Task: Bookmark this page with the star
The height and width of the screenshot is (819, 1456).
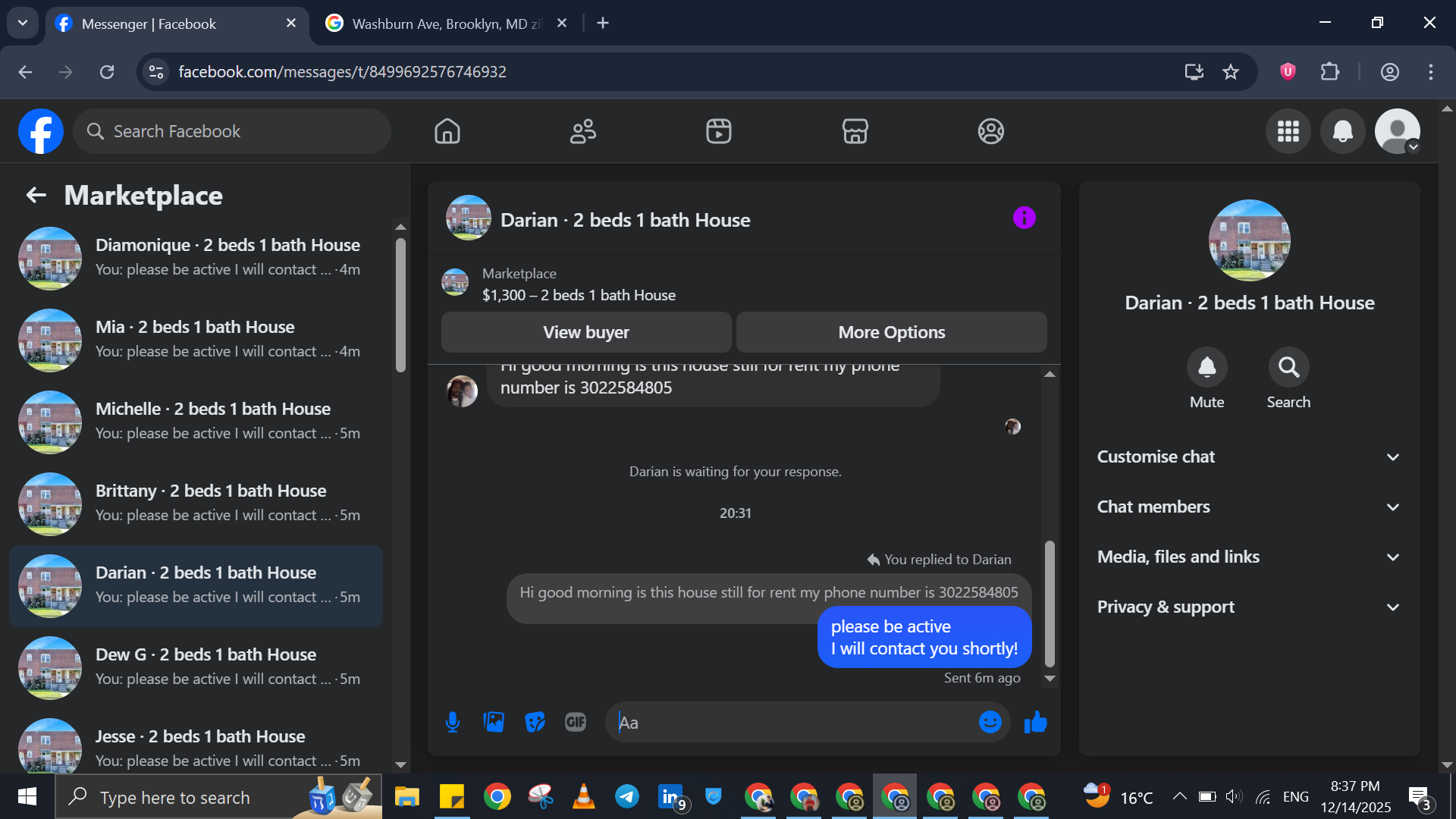Action: click(x=1230, y=72)
